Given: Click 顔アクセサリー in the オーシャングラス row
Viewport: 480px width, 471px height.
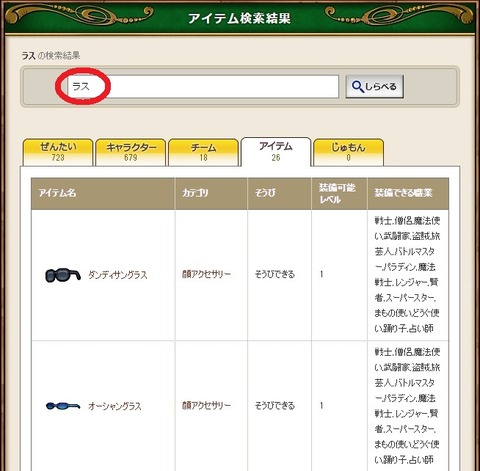Looking at the screenshot, I should 206,406.
